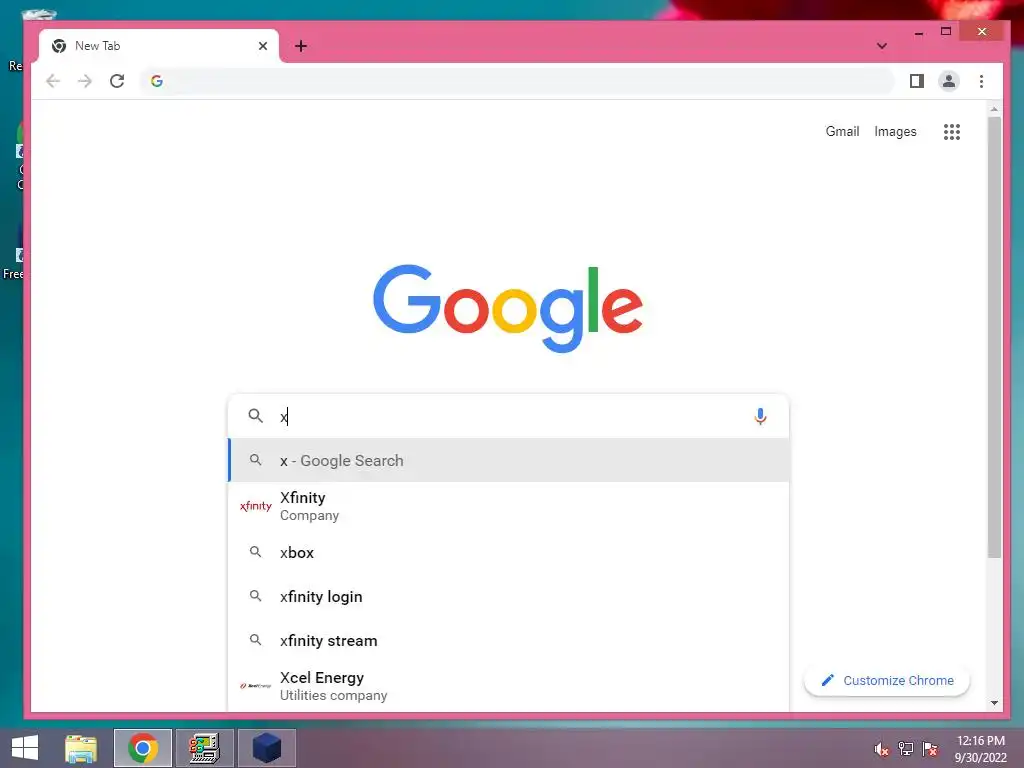Minimize the Chrome window

click(919, 31)
